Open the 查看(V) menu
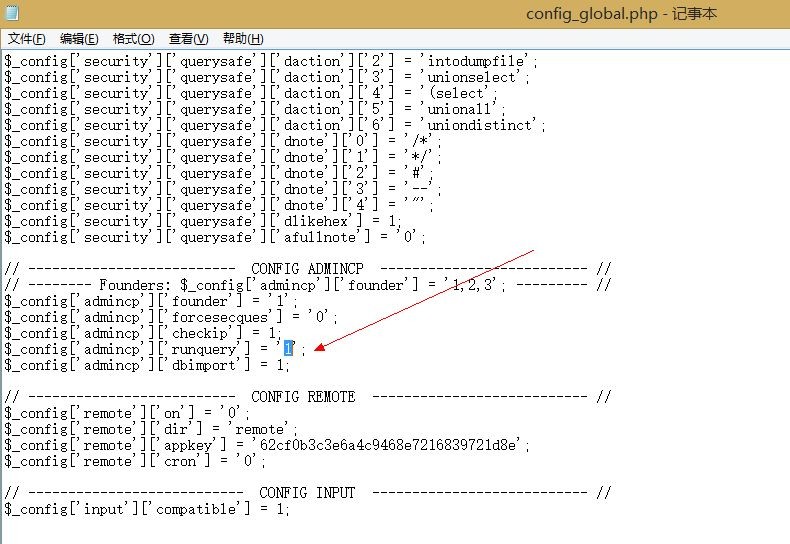This screenshot has height=544, width=790. pyautogui.click(x=188, y=39)
